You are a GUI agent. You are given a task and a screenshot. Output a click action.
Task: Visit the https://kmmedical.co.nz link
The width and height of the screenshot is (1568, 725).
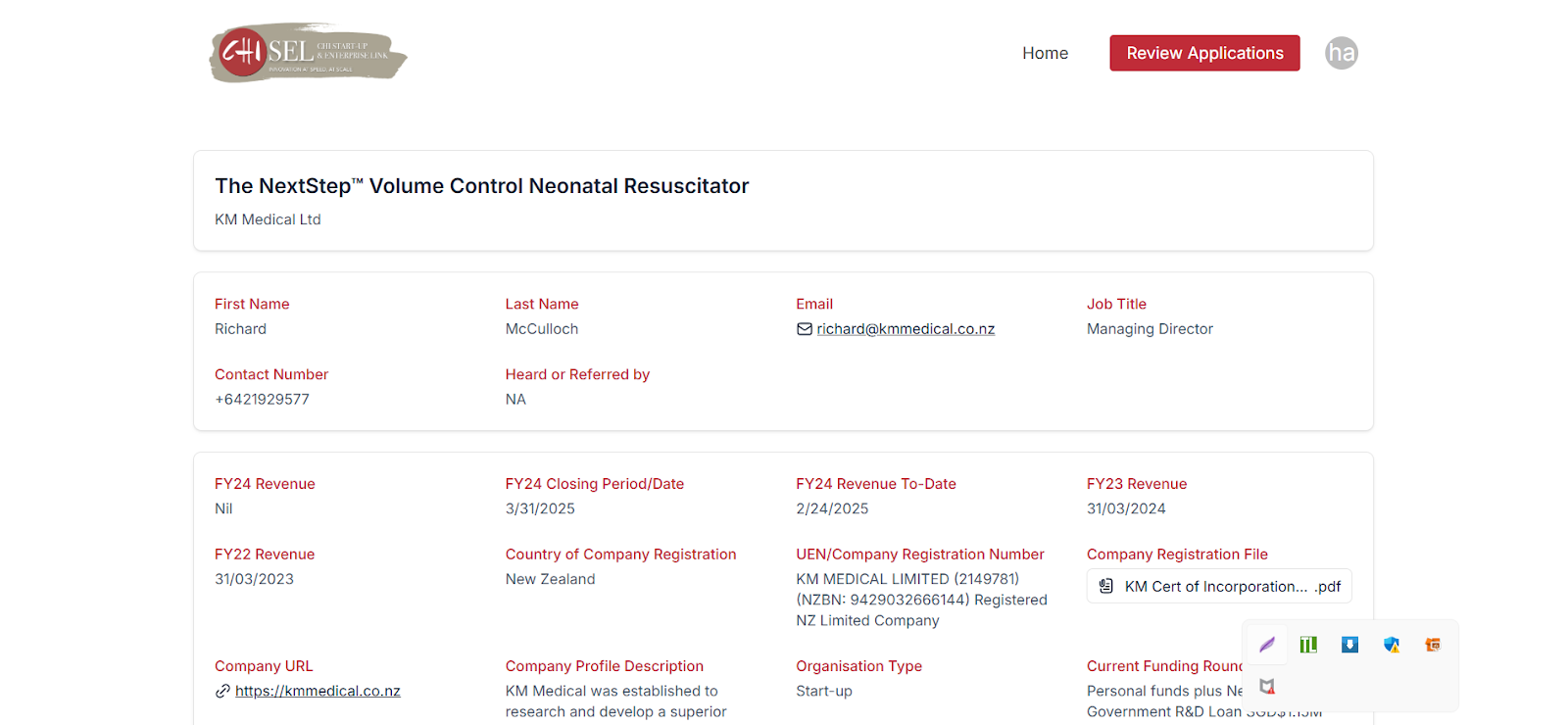[318, 691]
